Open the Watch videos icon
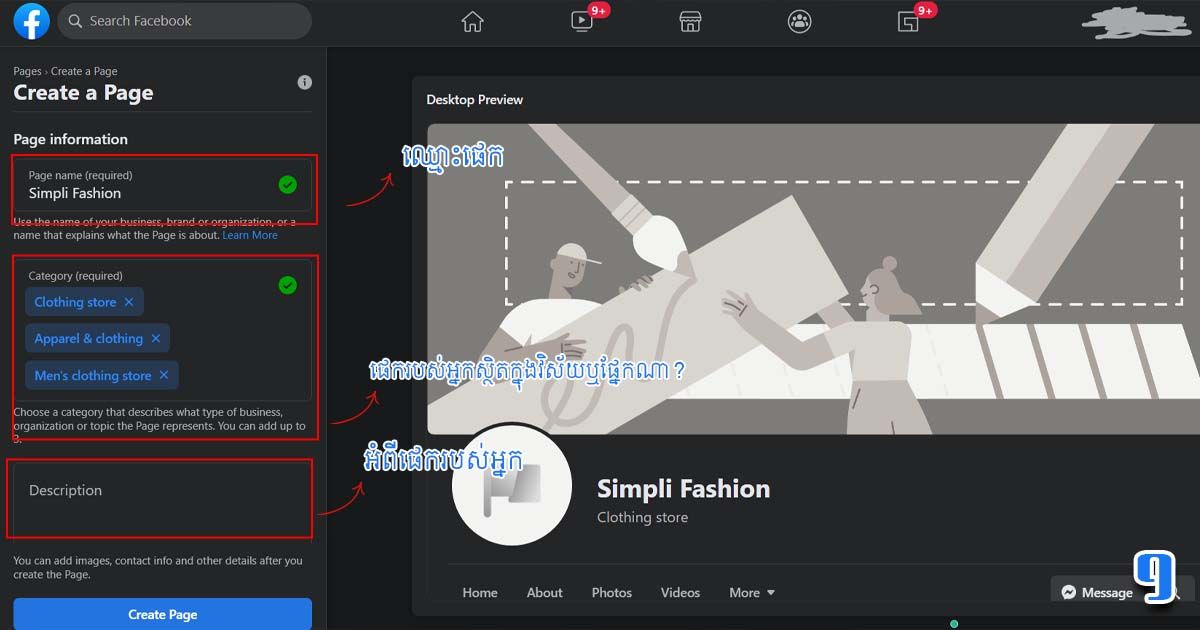The height and width of the screenshot is (630, 1200). click(x=582, y=22)
